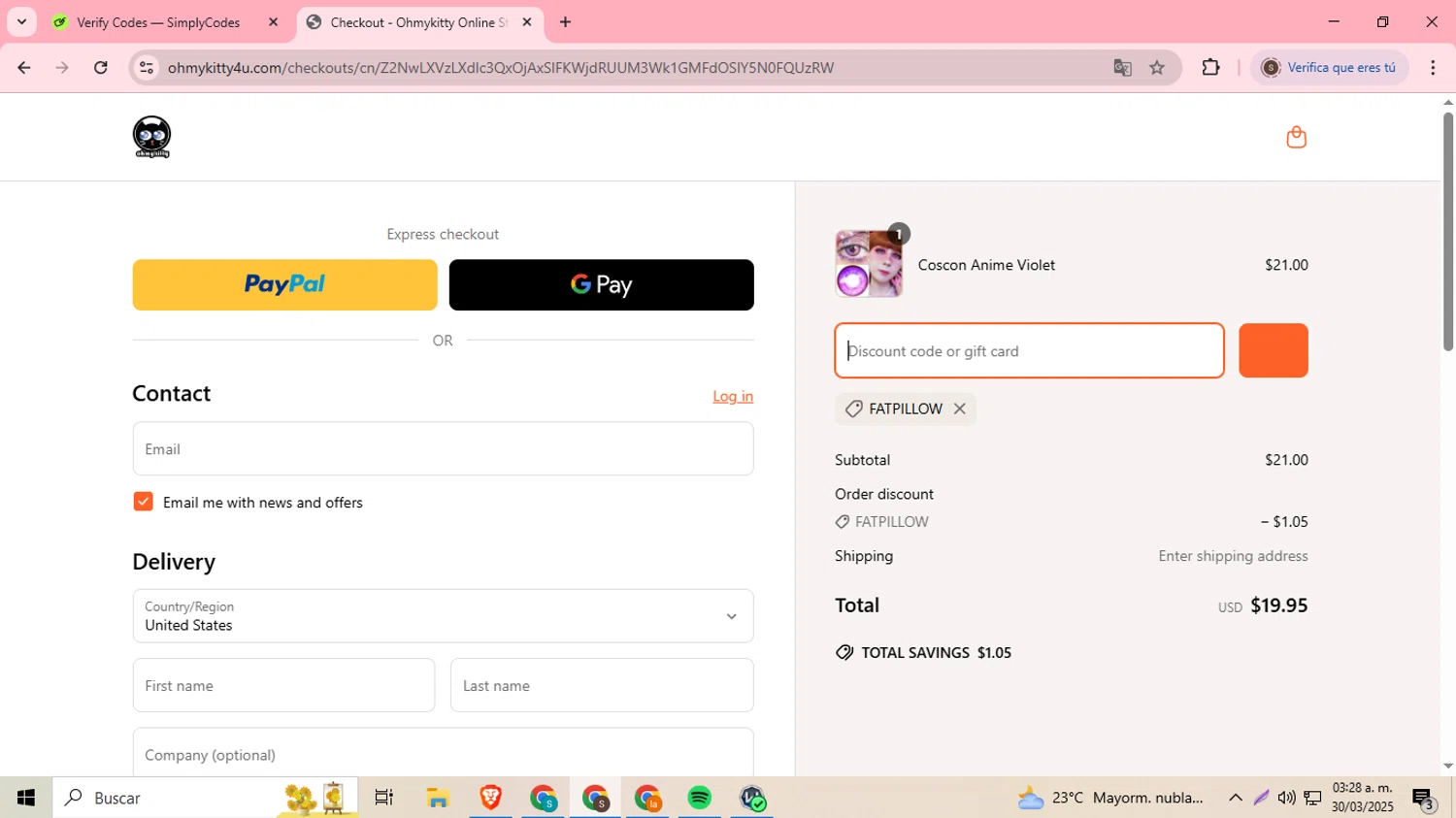Click the orange apply discount button
Image resolution: width=1456 pixels, height=818 pixels.
pos(1273,350)
